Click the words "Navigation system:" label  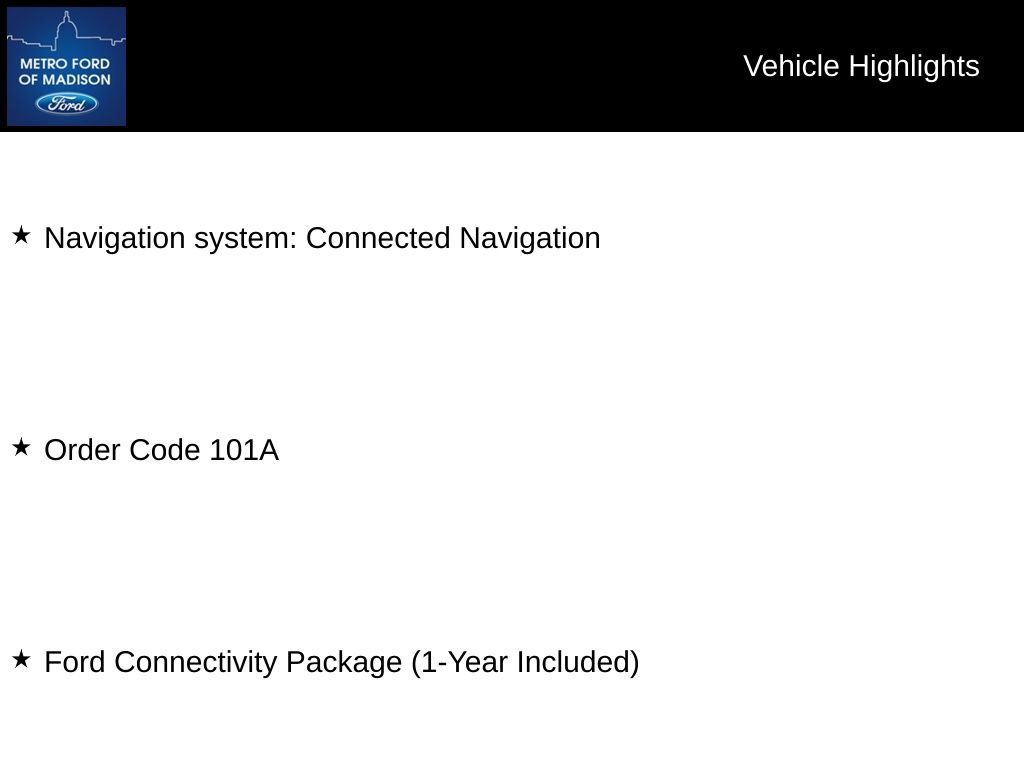pos(171,238)
